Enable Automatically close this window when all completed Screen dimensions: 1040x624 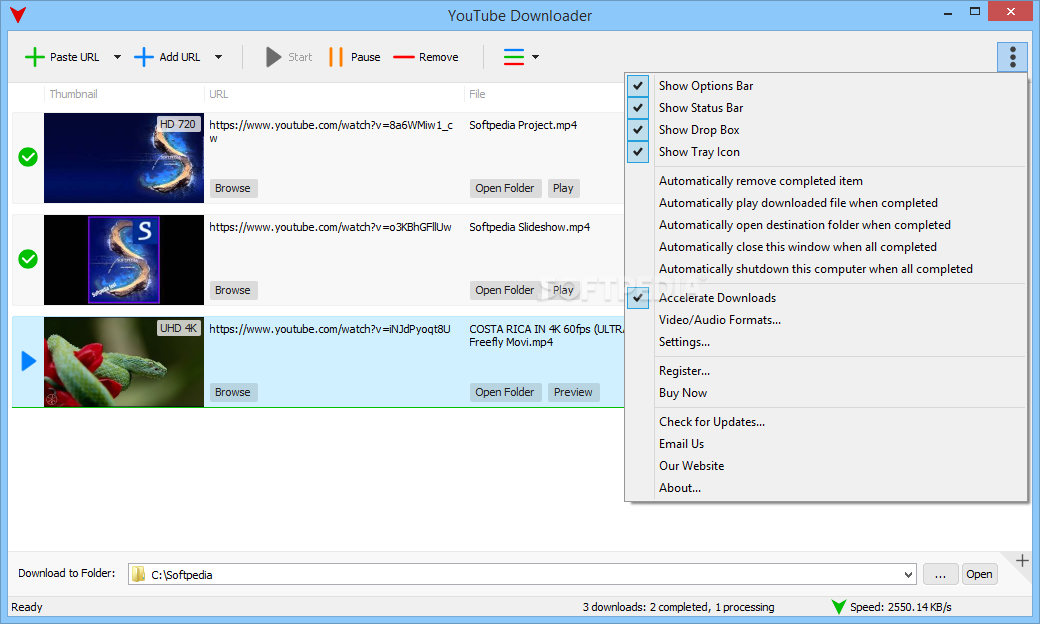tap(826, 247)
